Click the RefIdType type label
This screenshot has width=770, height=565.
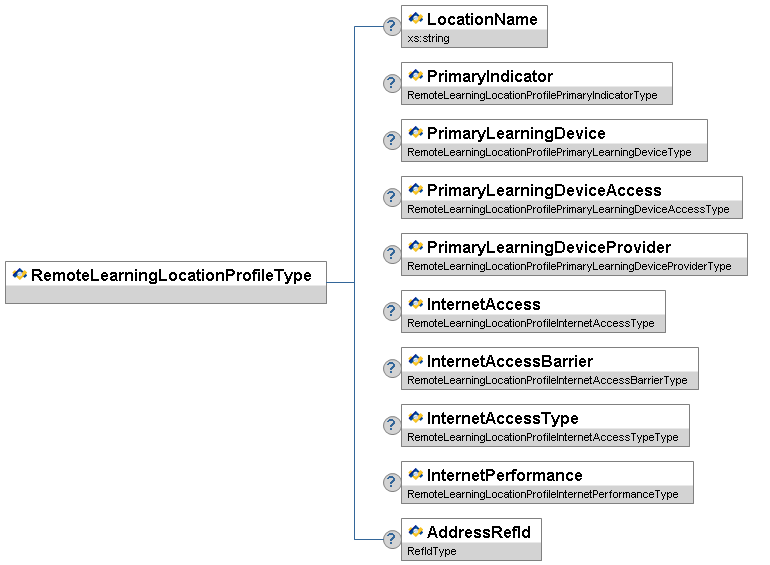(x=432, y=552)
